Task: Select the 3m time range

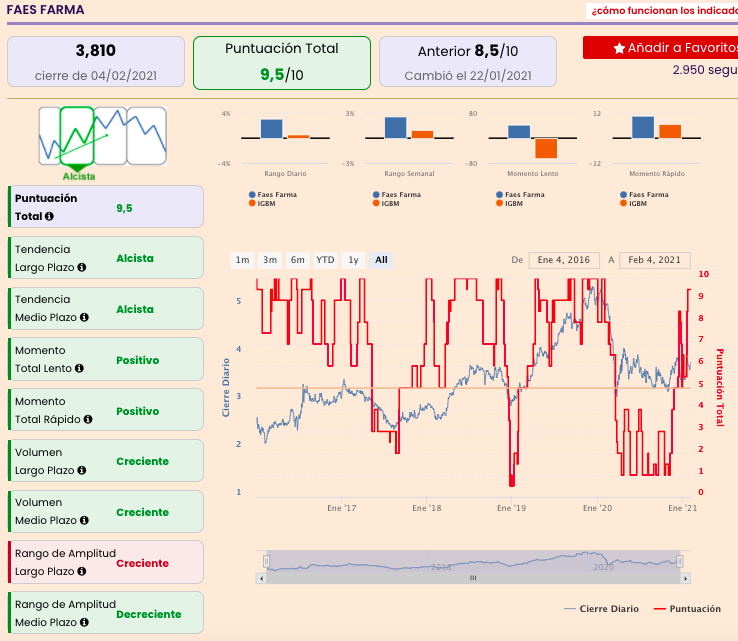Action: coord(270,260)
